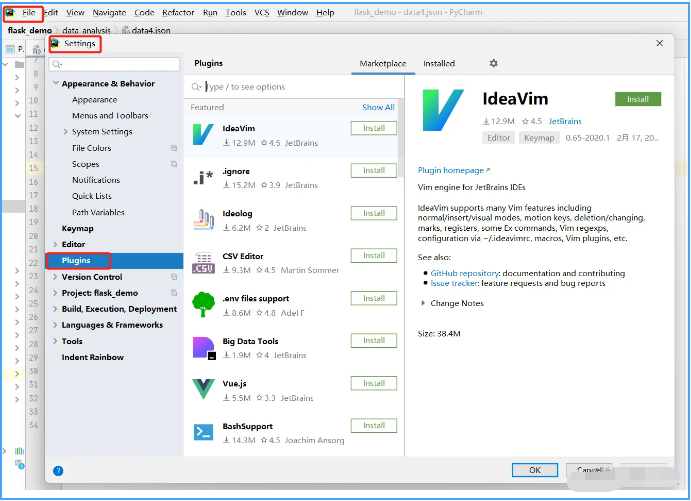Select Menus and Toolbars item
The width and height of the screenshot is (691, 501).
(110, 115)
